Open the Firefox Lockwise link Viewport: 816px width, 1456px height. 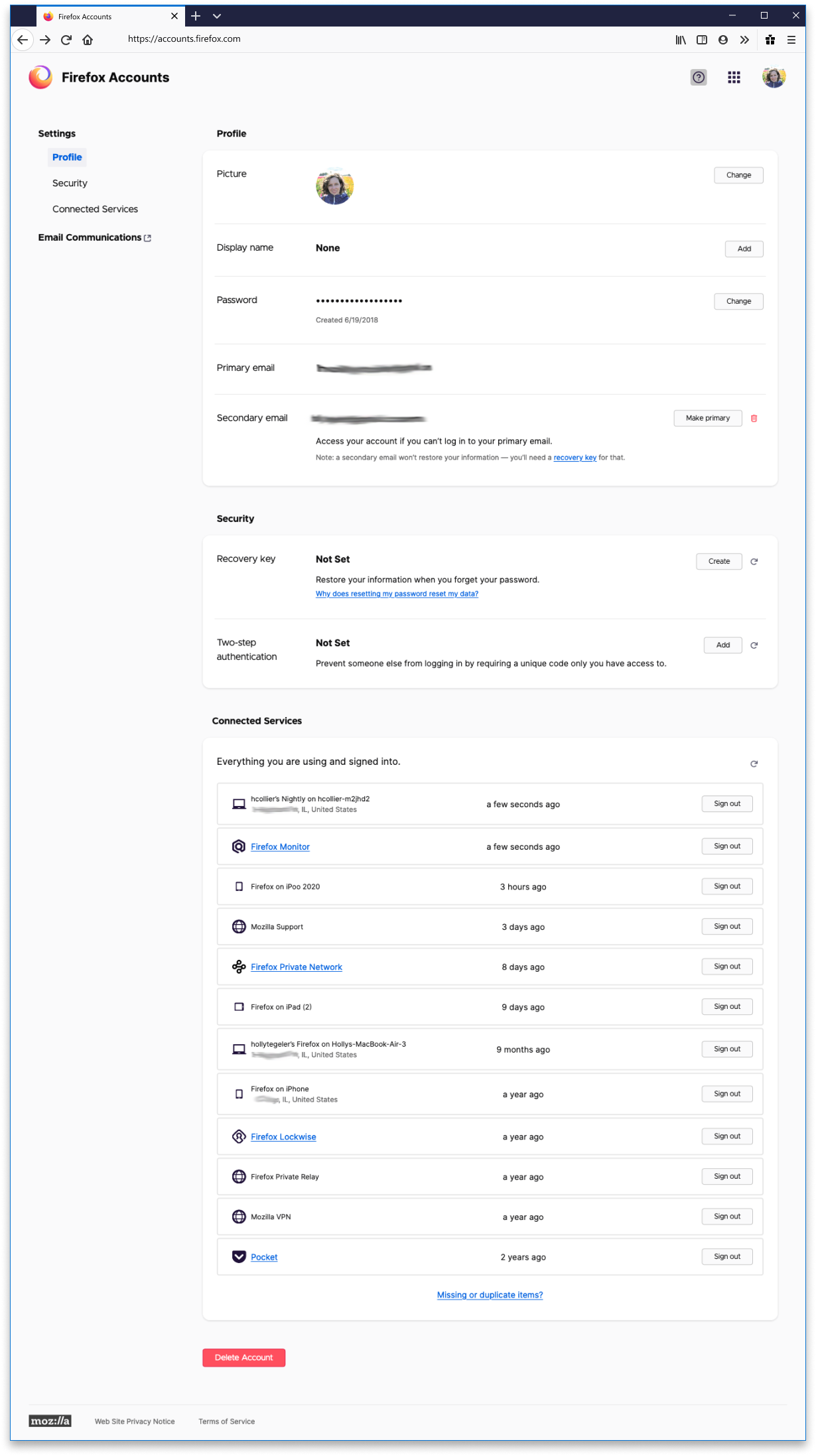coord(283,1137)
